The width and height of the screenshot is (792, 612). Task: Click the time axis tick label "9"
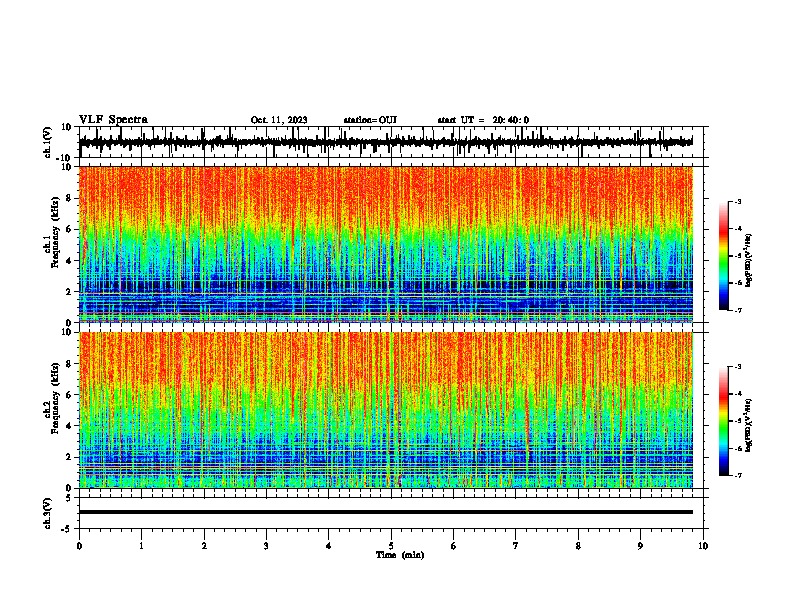640,546
